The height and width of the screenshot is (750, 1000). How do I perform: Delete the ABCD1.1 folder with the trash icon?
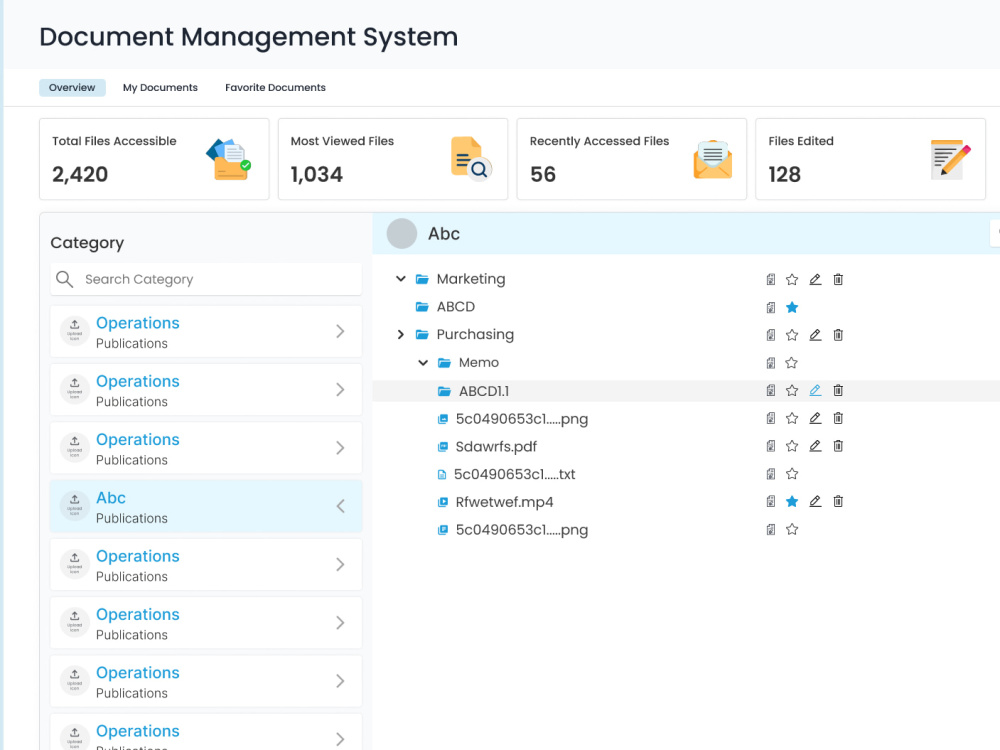[x=838, y=390]
